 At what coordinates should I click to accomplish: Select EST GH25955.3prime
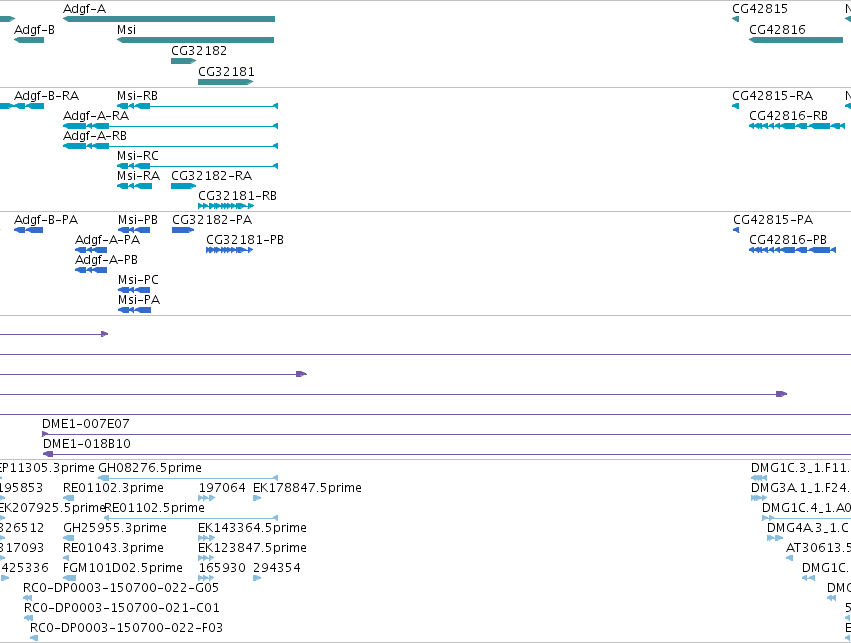click(x=115, y=528)
